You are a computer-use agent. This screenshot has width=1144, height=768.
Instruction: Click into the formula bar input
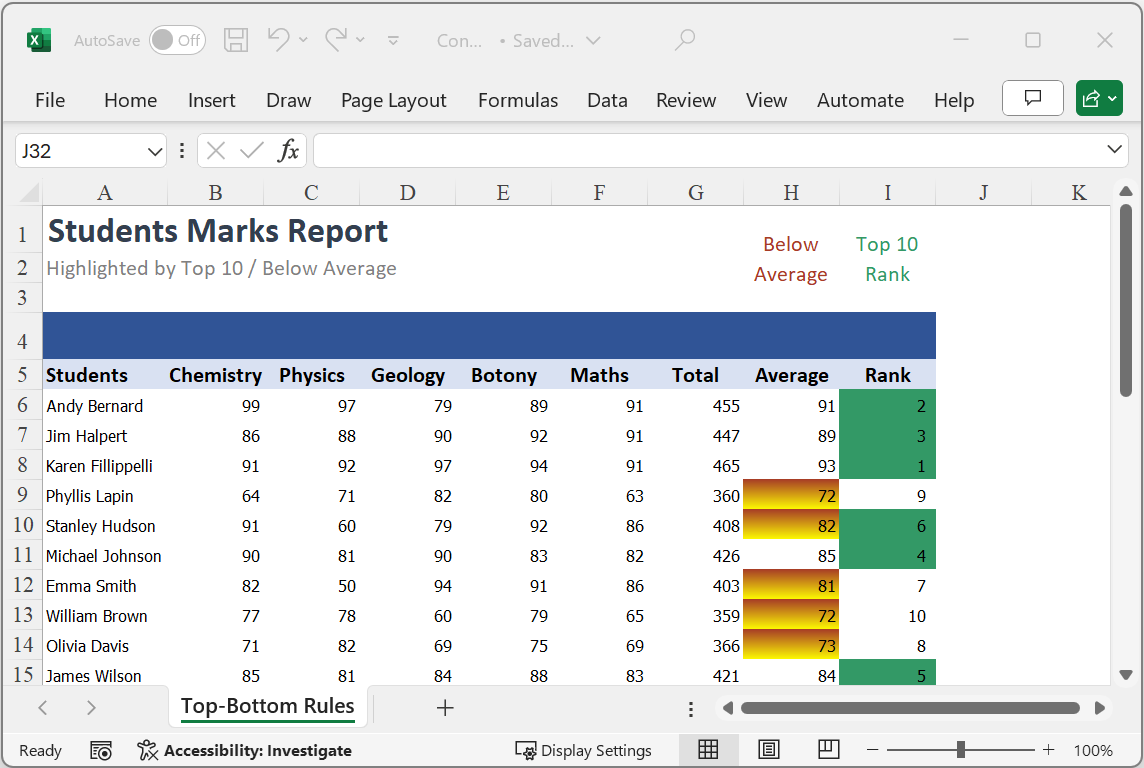coord(708,151)
